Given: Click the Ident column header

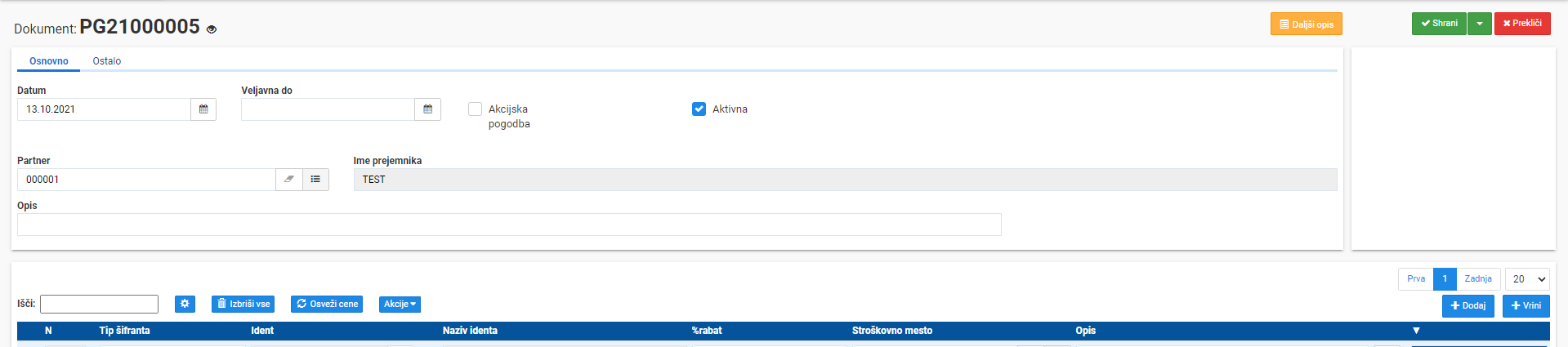Looking at the screenshot, I should pos(262,331).
